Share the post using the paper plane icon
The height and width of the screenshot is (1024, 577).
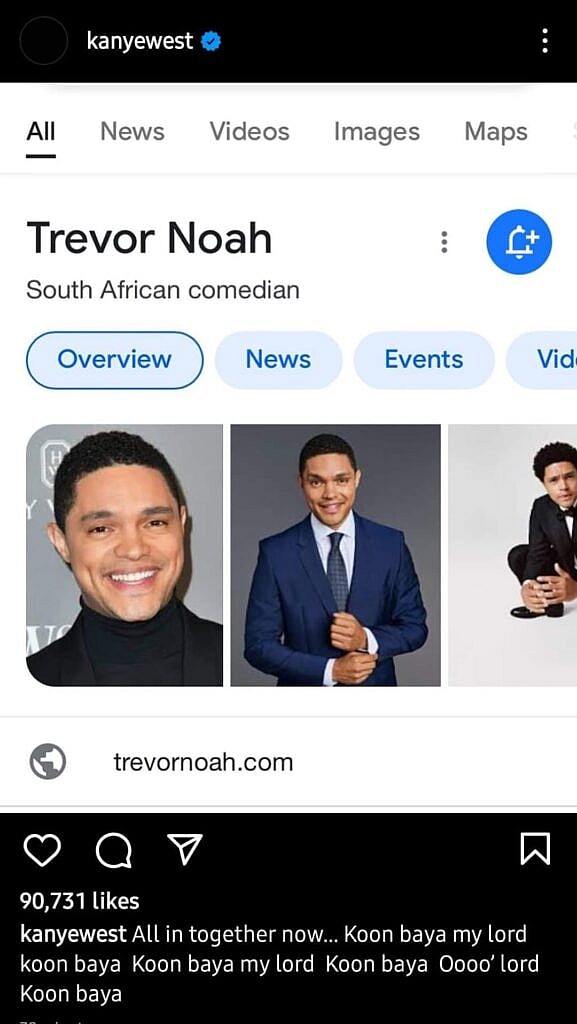pyautogui.click(x=185, y=849)
